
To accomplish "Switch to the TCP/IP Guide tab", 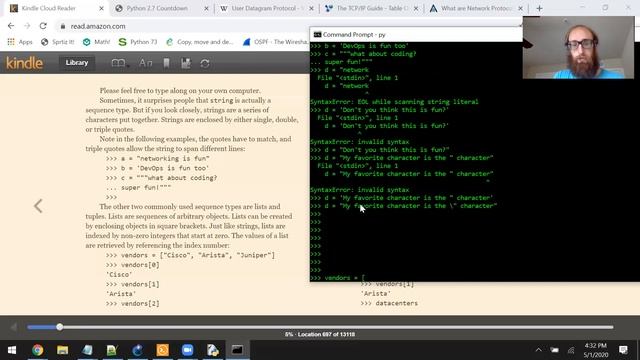I will click(x=371, y=8).
